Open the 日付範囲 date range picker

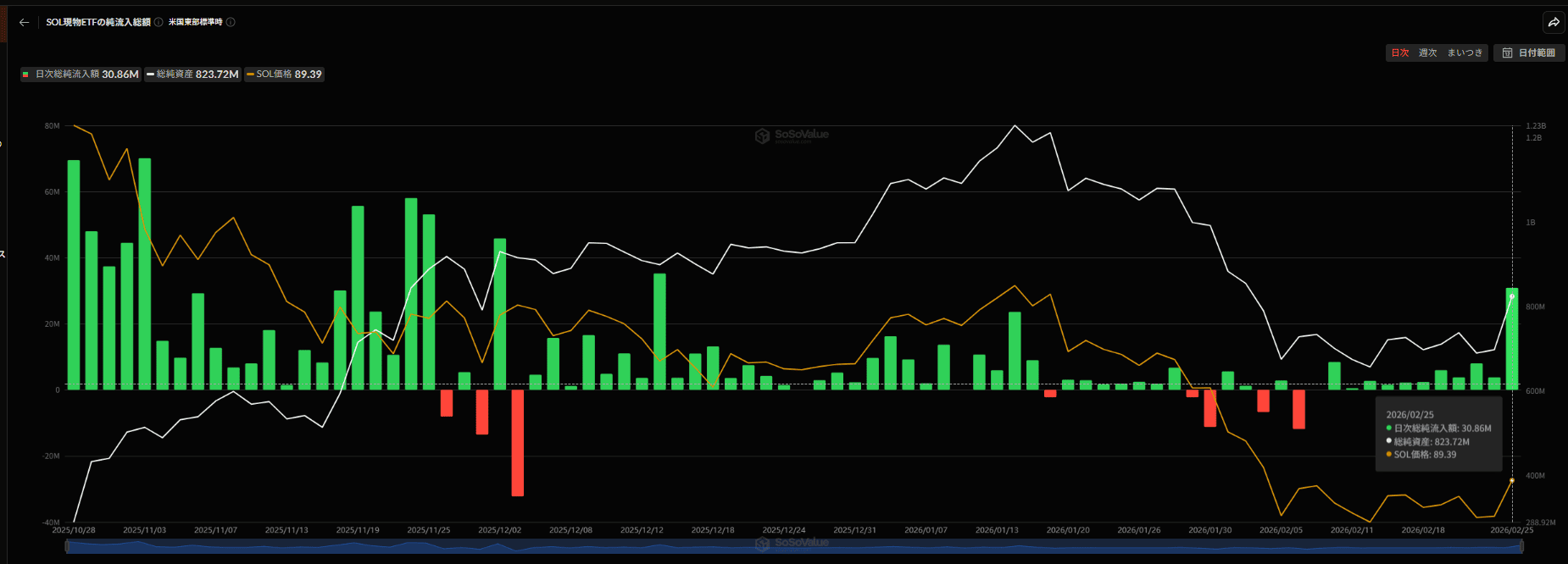point(1530,53)
